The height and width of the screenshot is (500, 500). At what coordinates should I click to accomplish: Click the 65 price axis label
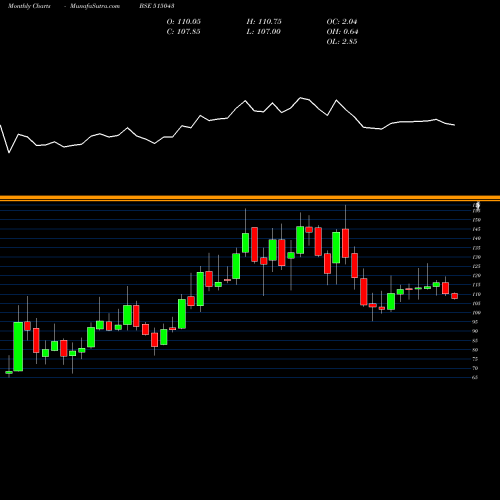pos(476,378)
